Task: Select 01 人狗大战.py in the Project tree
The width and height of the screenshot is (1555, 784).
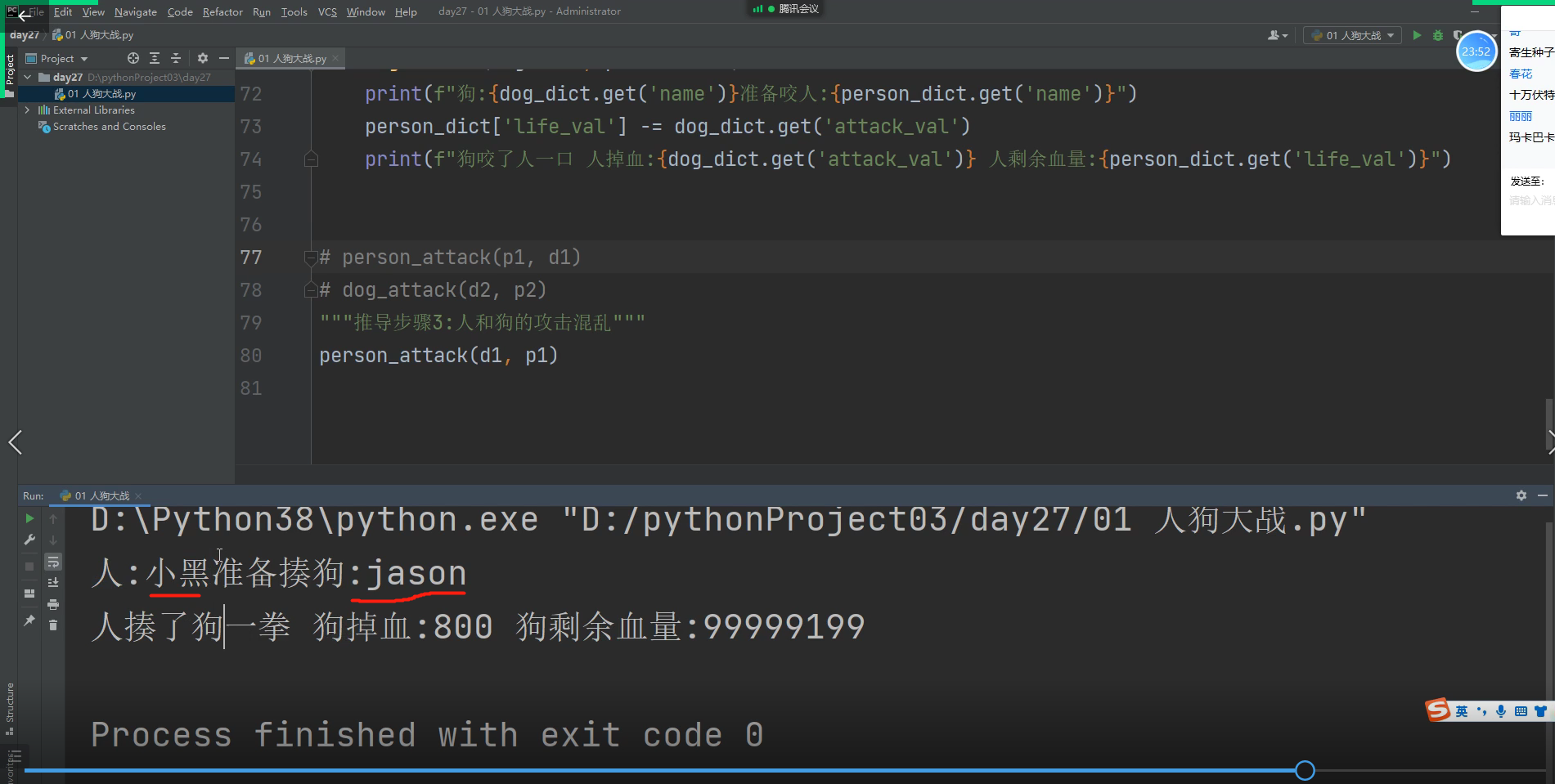Action: point(101,93)
